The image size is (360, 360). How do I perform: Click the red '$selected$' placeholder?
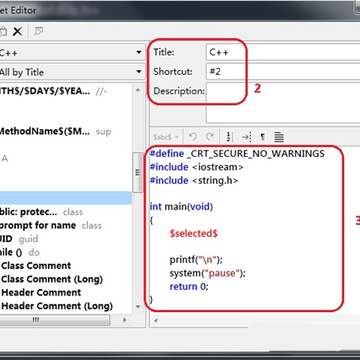tap(194, 233)
